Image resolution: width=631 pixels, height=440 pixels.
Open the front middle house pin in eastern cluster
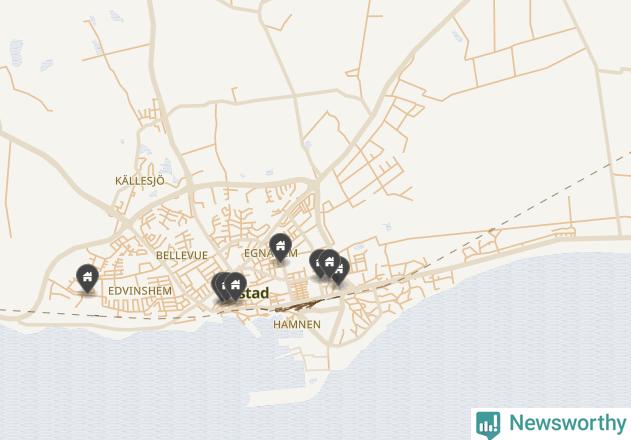[x=329, y=263]
